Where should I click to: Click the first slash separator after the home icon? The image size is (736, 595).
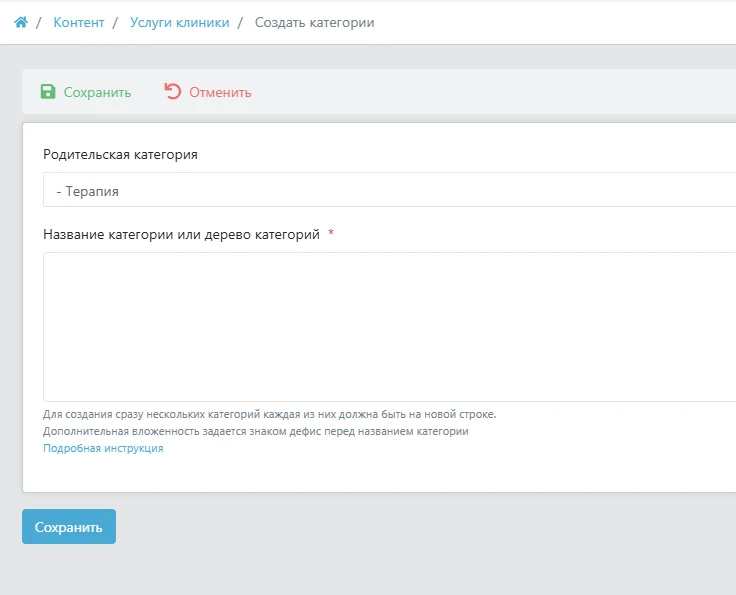[x=39, y=22]
